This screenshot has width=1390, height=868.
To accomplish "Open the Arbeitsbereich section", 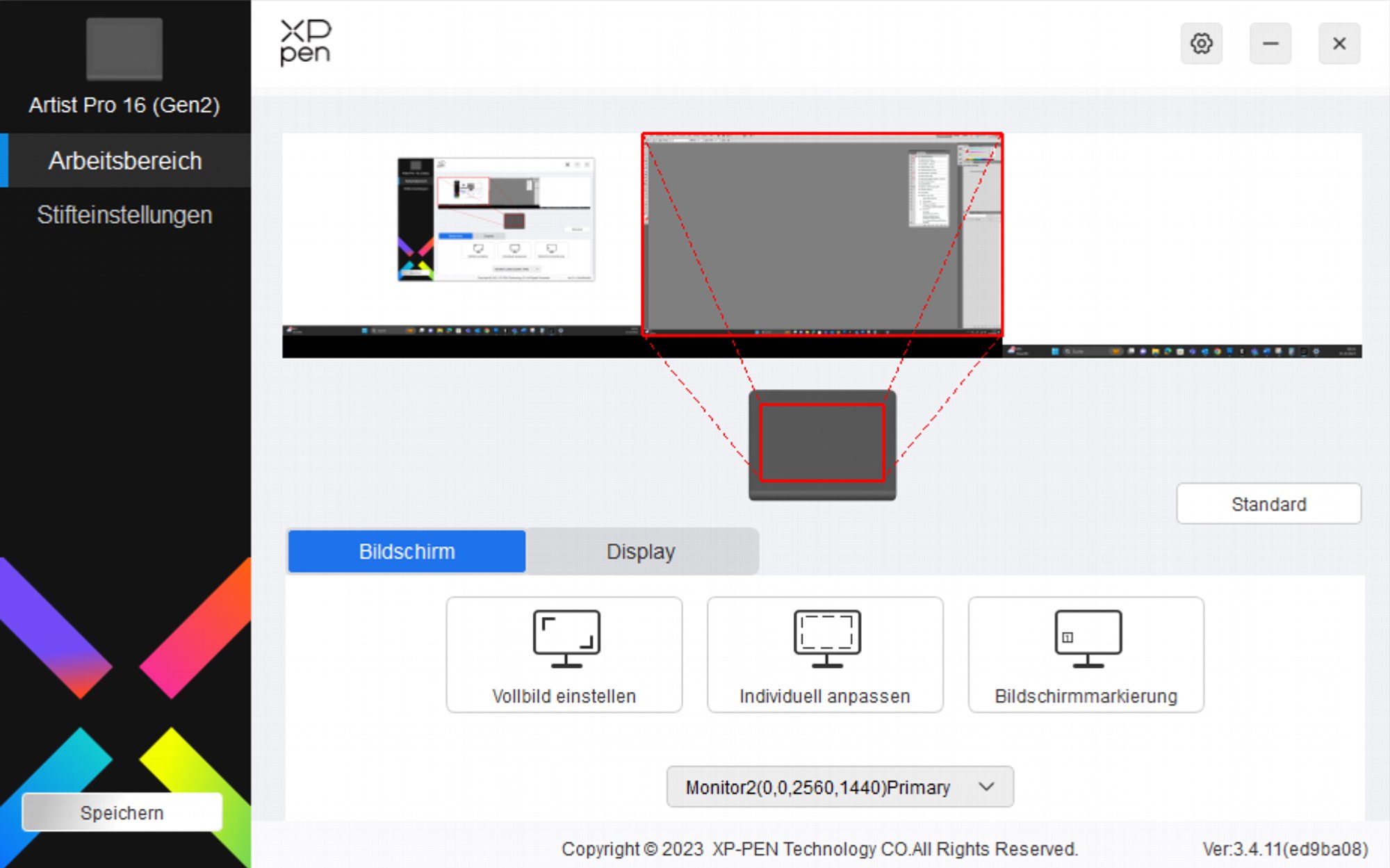I will coord(125,161).
